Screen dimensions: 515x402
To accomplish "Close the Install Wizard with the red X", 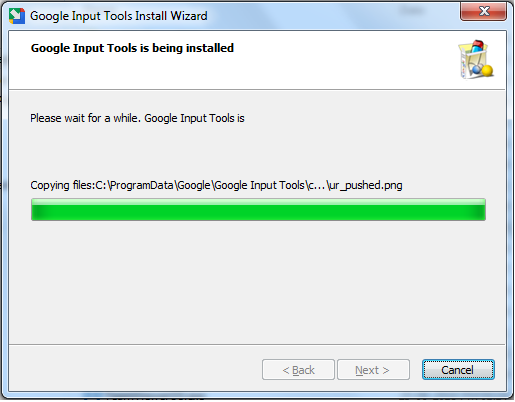I will tap(483, 11).
